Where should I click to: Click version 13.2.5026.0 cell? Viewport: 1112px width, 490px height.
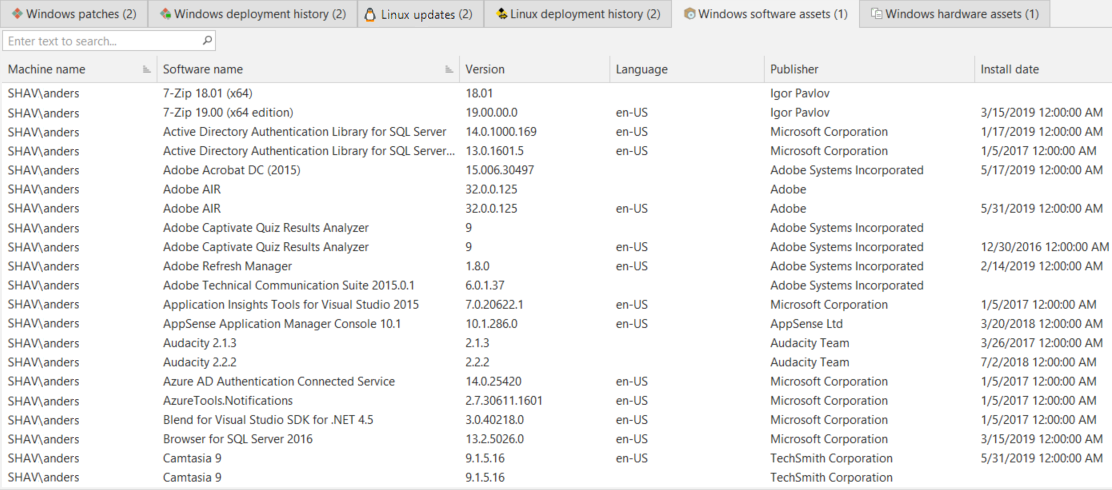click(494, 438)
